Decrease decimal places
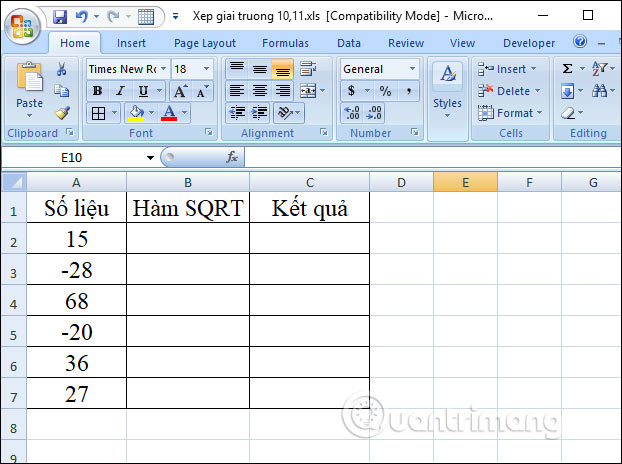622x464 pixels. (374, 113)
